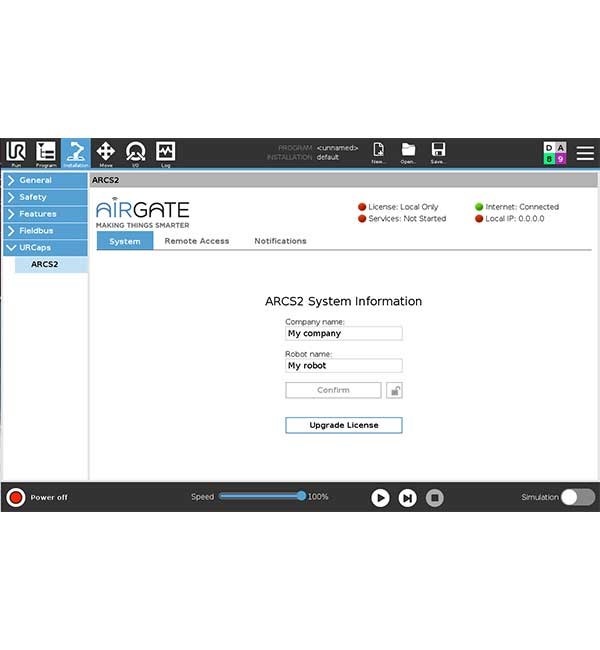Click the red Power off indicator
This screenshot has width=600, height=650.
tap(16, 497)
